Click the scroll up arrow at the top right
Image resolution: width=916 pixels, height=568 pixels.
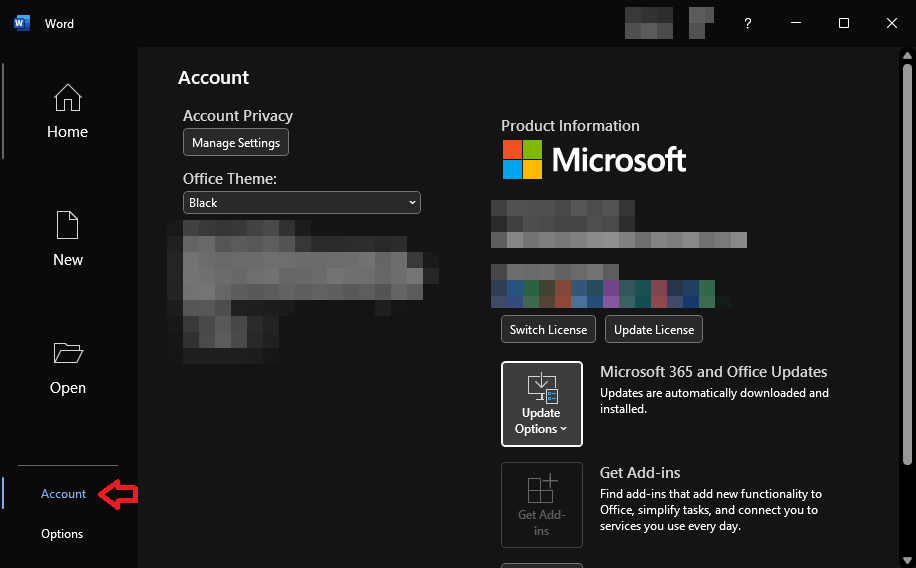(907, 56)
